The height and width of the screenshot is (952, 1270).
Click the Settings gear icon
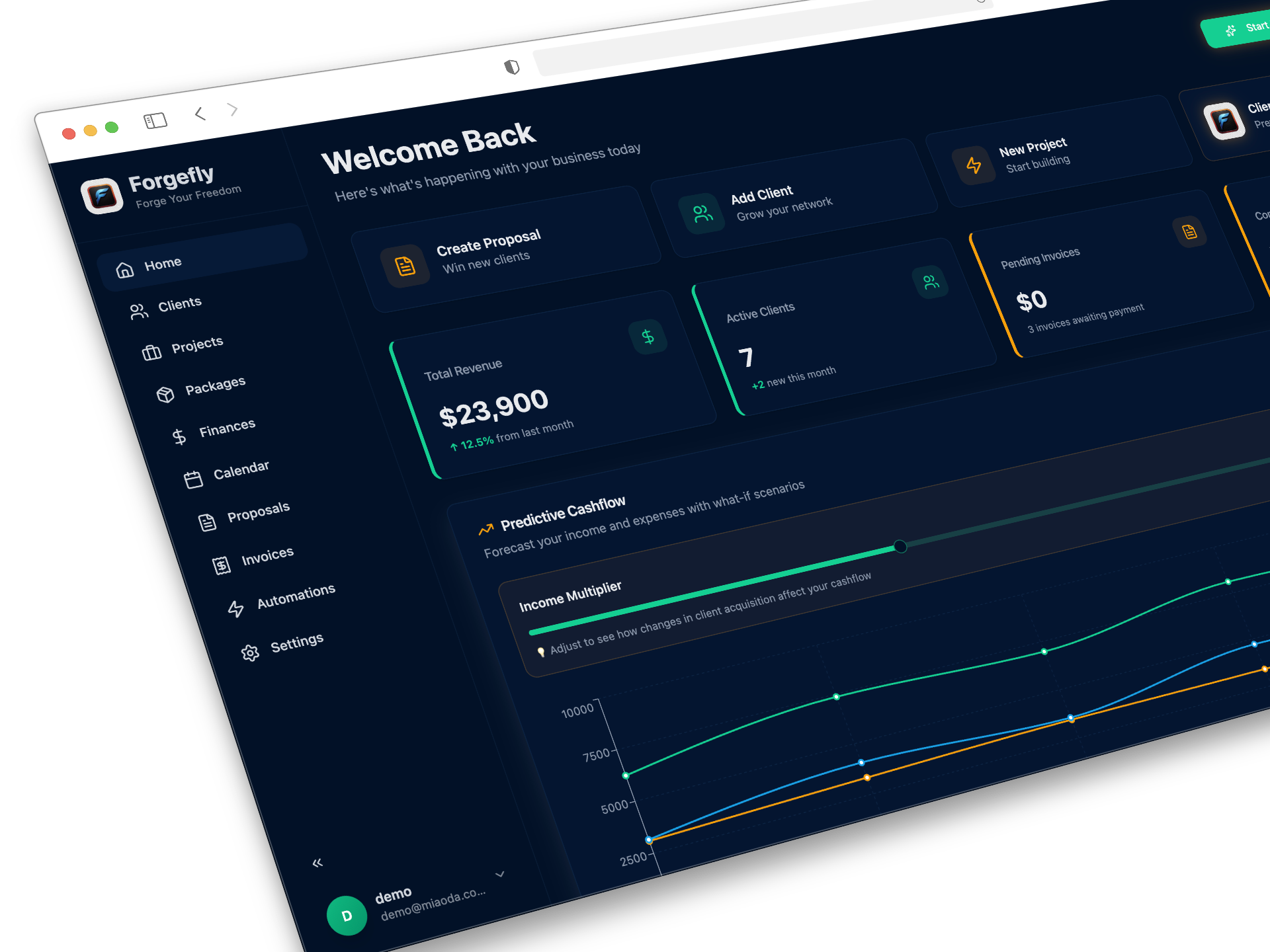250,653
